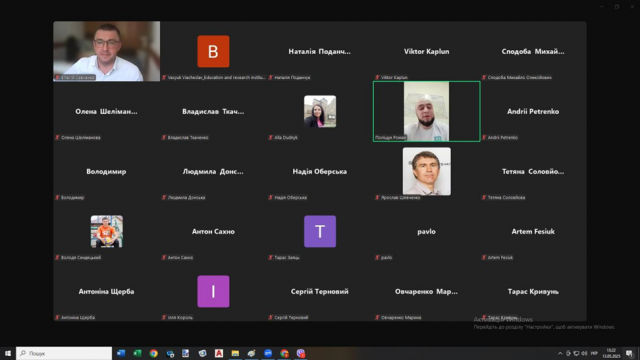Viewport: 640px width, 360px height.
Task: Open File Explorer from the taskbar
Action: [235, 353]
